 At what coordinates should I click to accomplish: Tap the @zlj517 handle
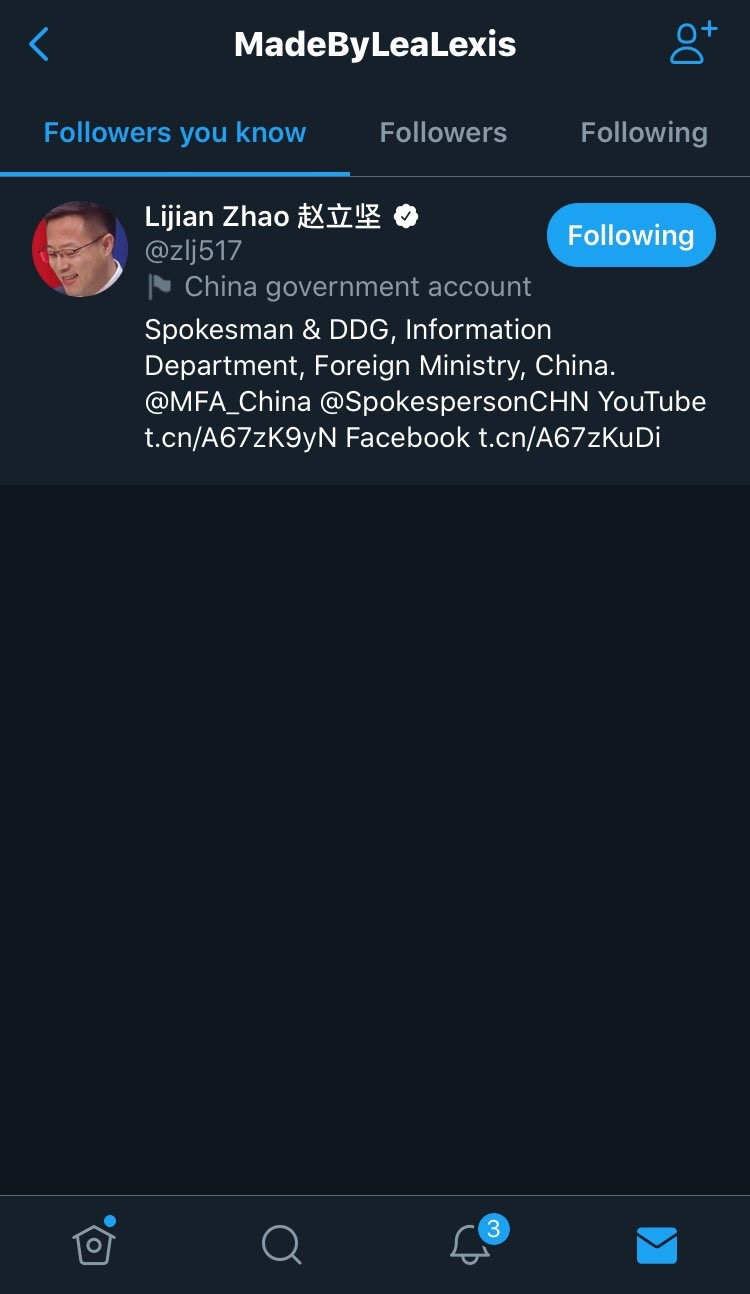point(193,250)
